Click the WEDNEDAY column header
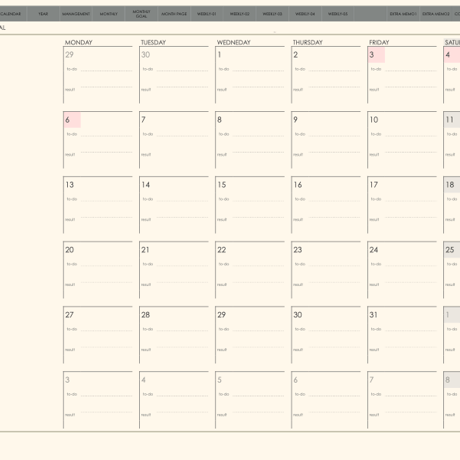460x460 pixels. point(234,42)
